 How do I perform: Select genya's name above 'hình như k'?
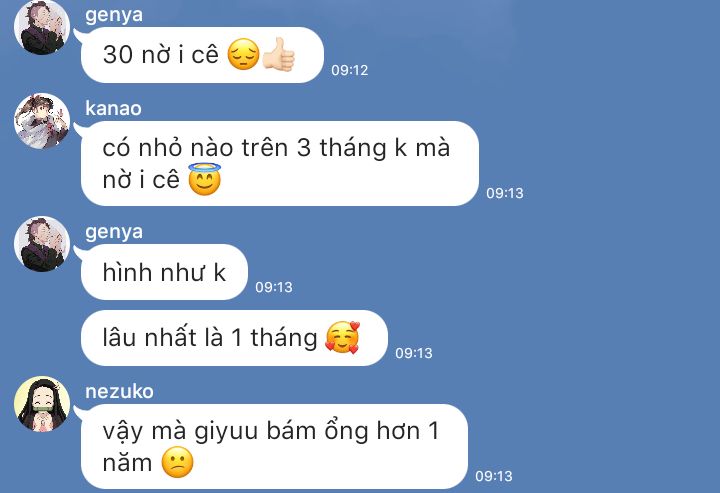click(x=114, y=232)
